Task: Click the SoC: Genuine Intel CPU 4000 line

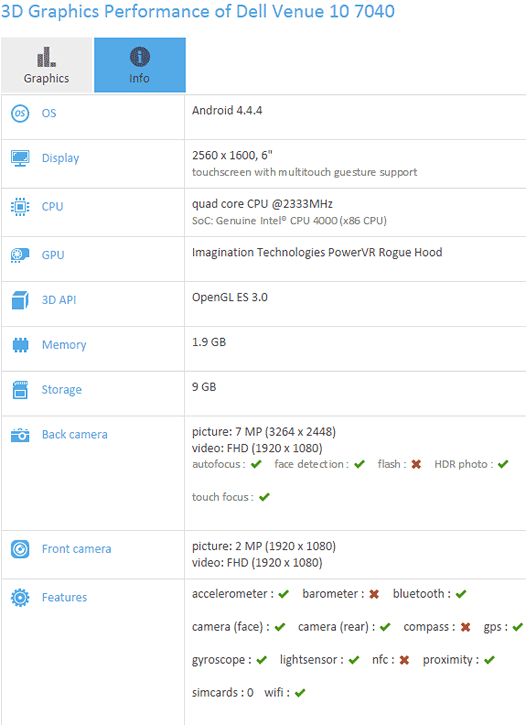Action: (289, 221)
